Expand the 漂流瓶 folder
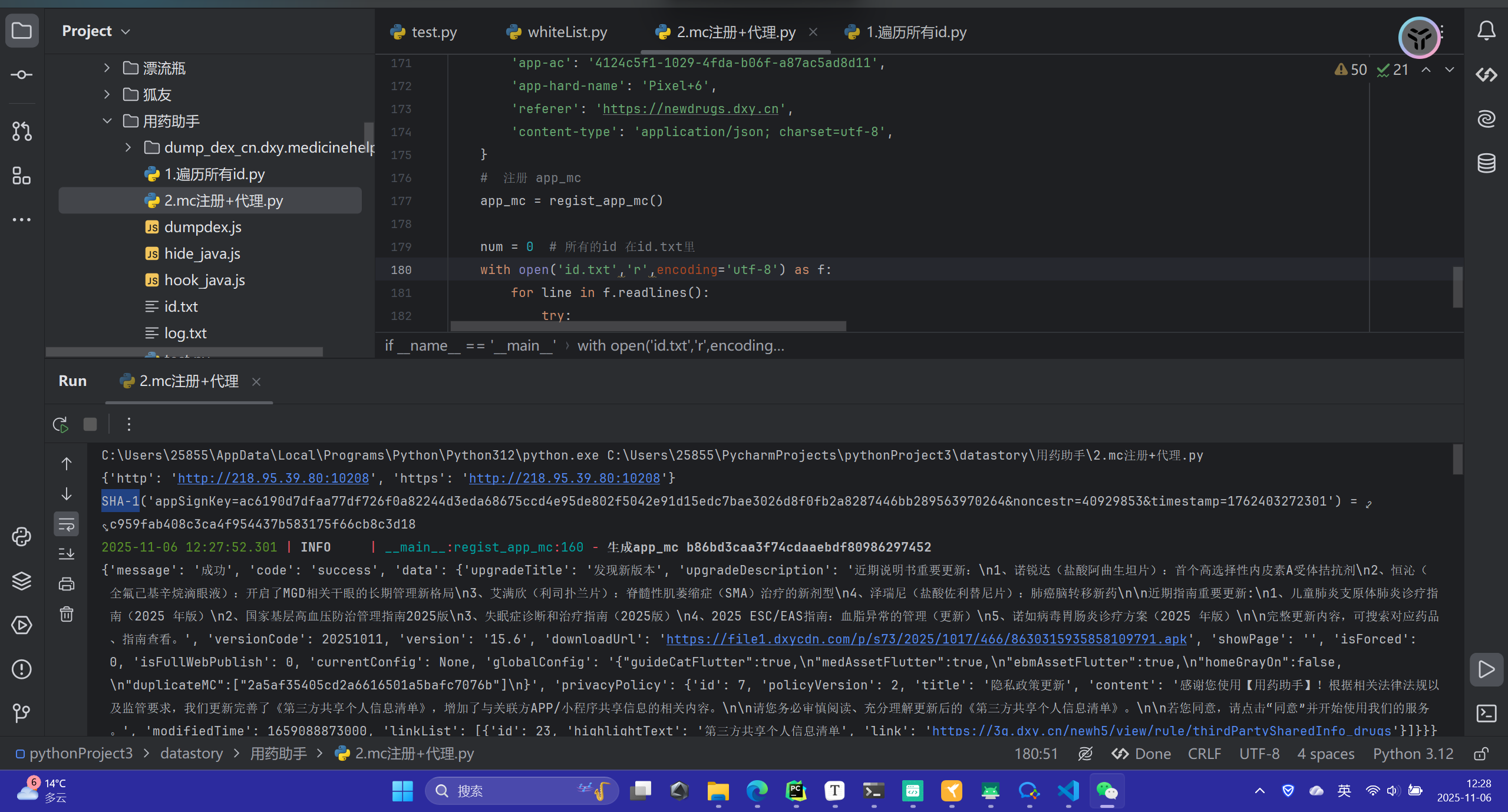Viewport: 1508px width, 812px height. pos(107,68)
